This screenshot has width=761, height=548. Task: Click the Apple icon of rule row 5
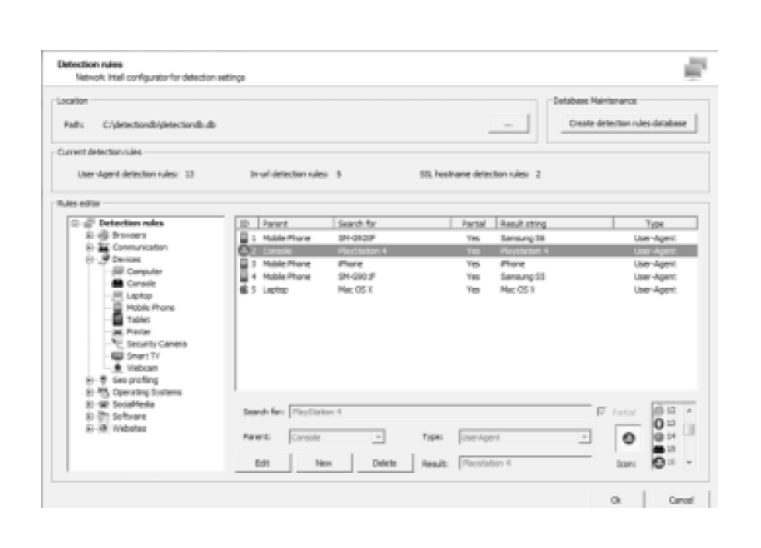244,290
